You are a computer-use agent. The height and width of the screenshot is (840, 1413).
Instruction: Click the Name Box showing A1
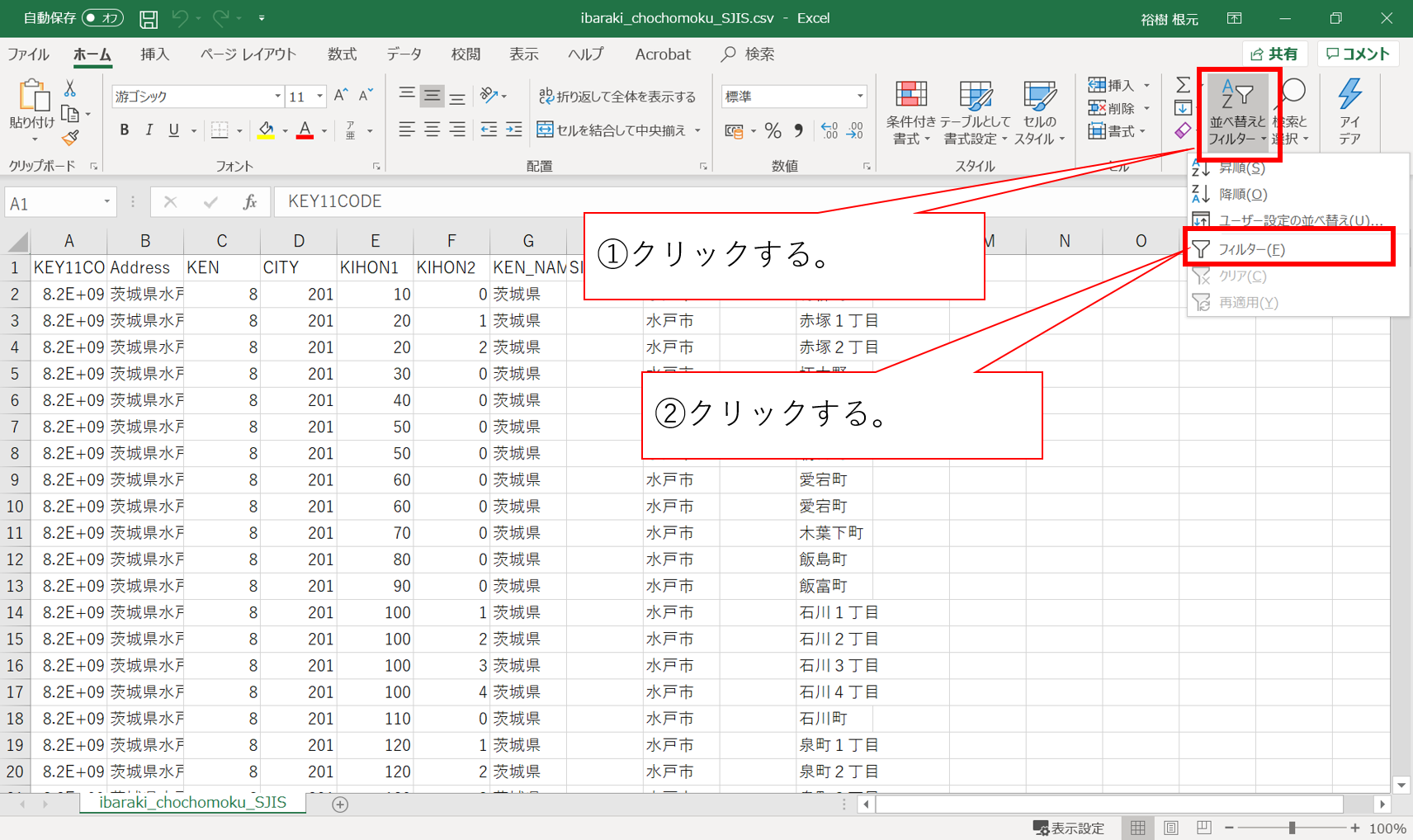pyautogui.click(x=59, y=203)
